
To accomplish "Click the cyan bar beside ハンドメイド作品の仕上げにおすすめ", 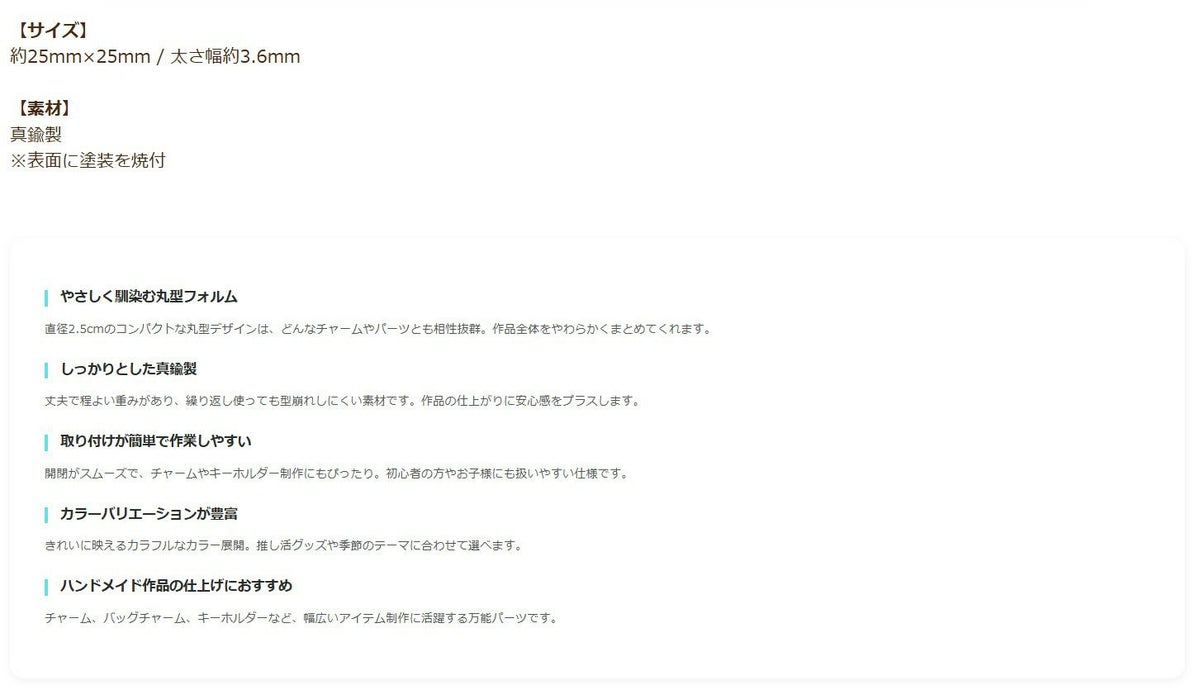I will tap(46, 586).
